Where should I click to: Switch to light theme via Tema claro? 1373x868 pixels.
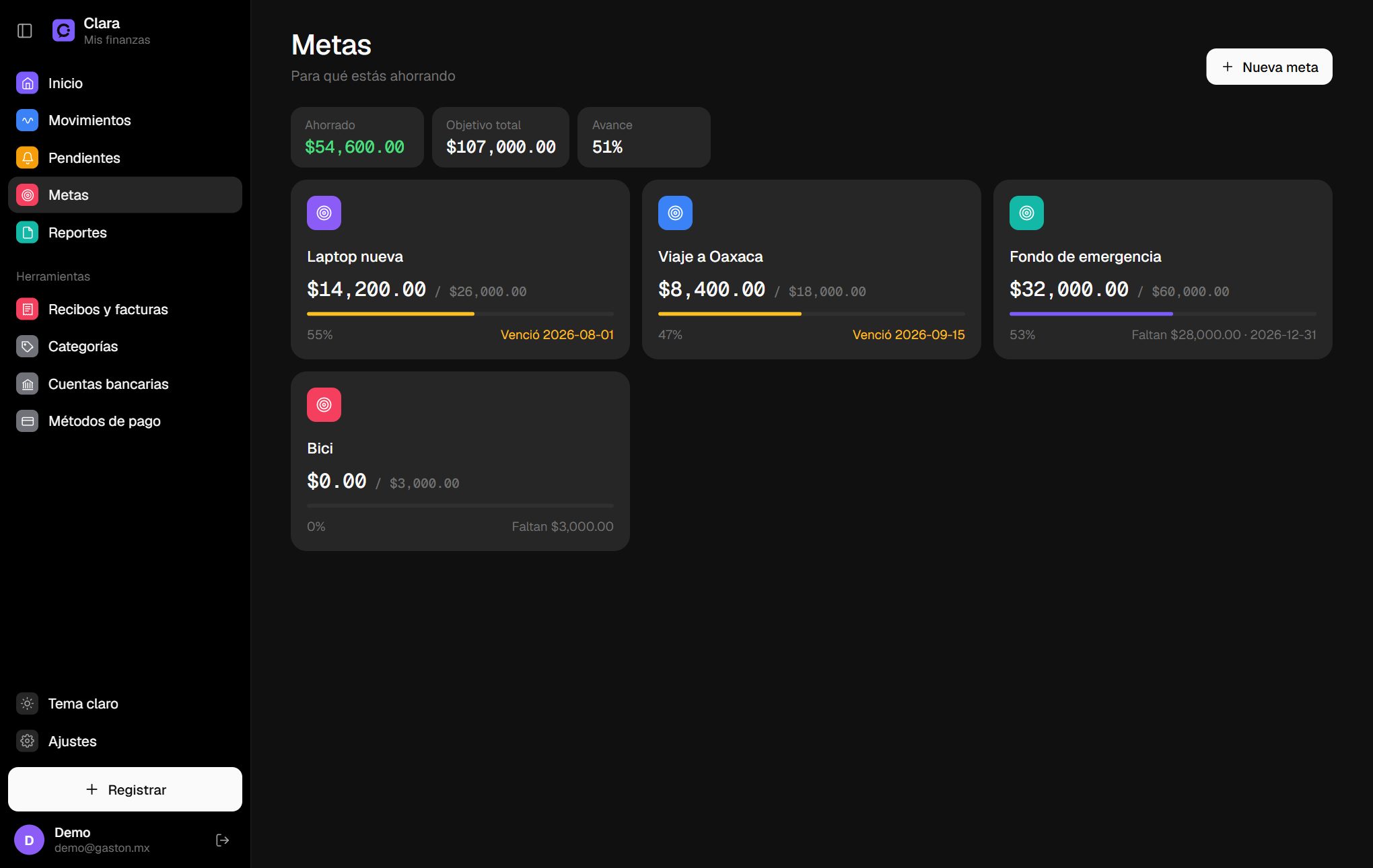(125, 704)
